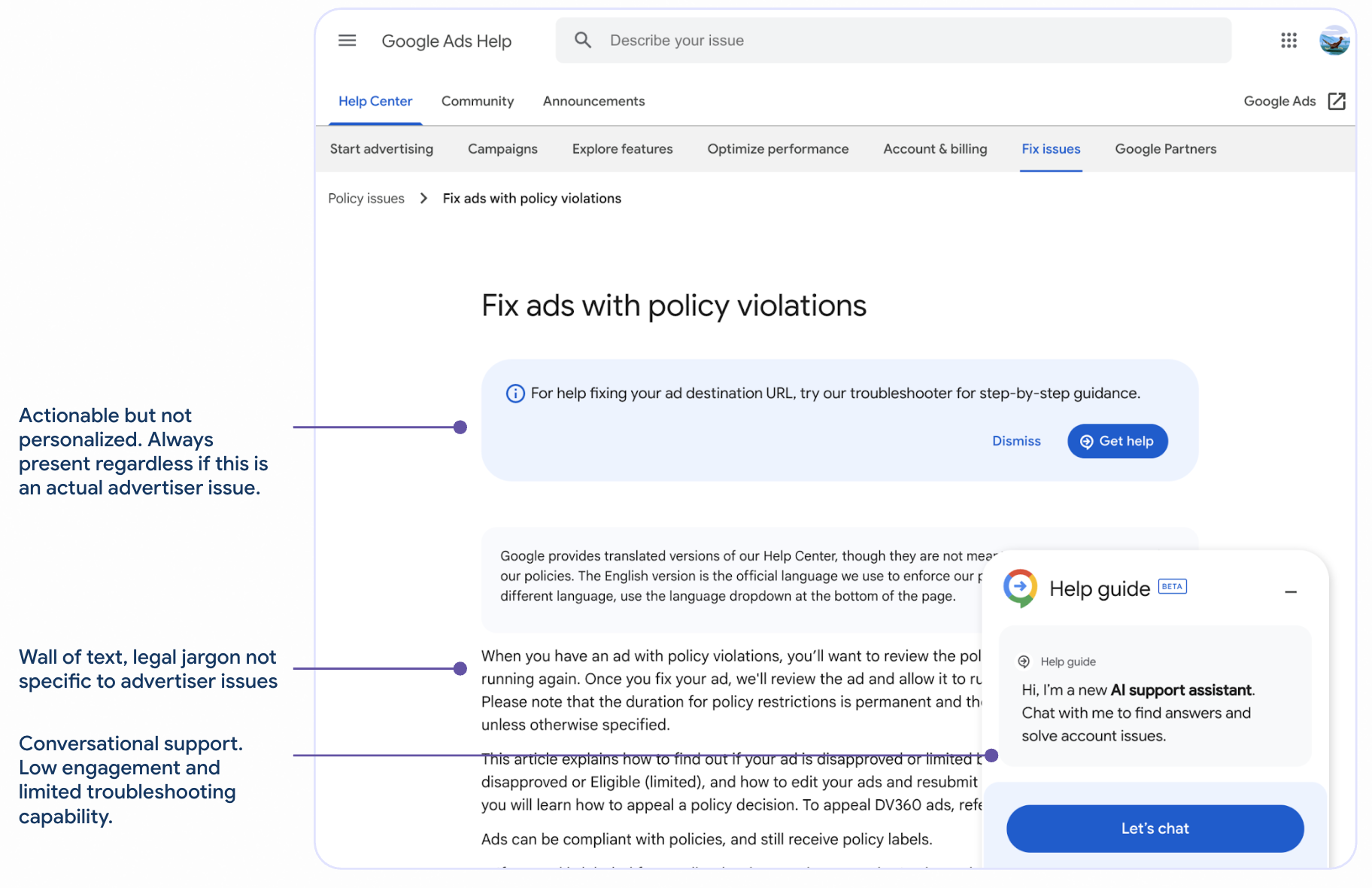Image resolution: width=1372 pixels, height=888 pixels.
Task: Click the info icon in the troubleshooter banner
Action: coord(515,394)
